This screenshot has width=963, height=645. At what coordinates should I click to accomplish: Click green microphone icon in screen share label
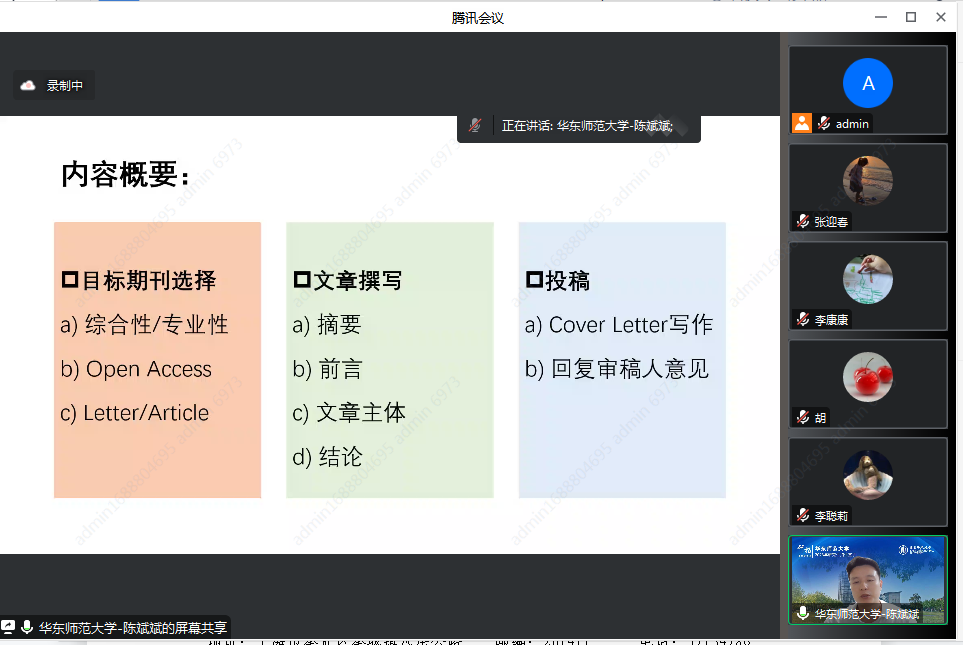pos(27,627)
